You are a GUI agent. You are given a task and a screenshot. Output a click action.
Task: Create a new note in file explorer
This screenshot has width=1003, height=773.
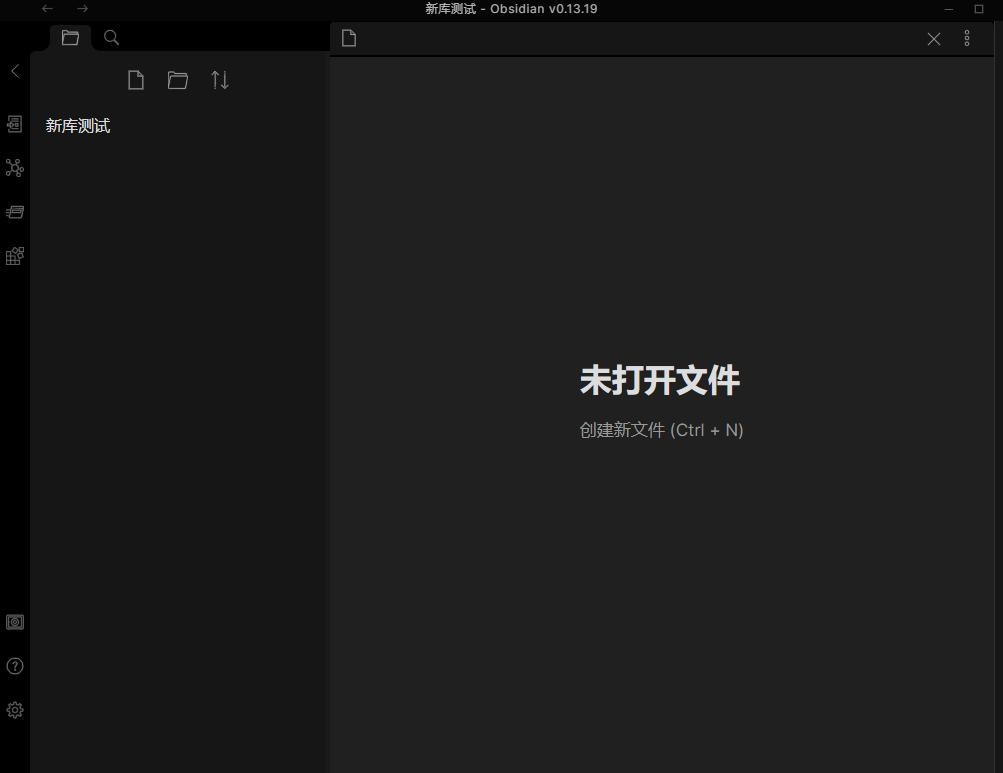pyautogui.click(x=136, y=80)
